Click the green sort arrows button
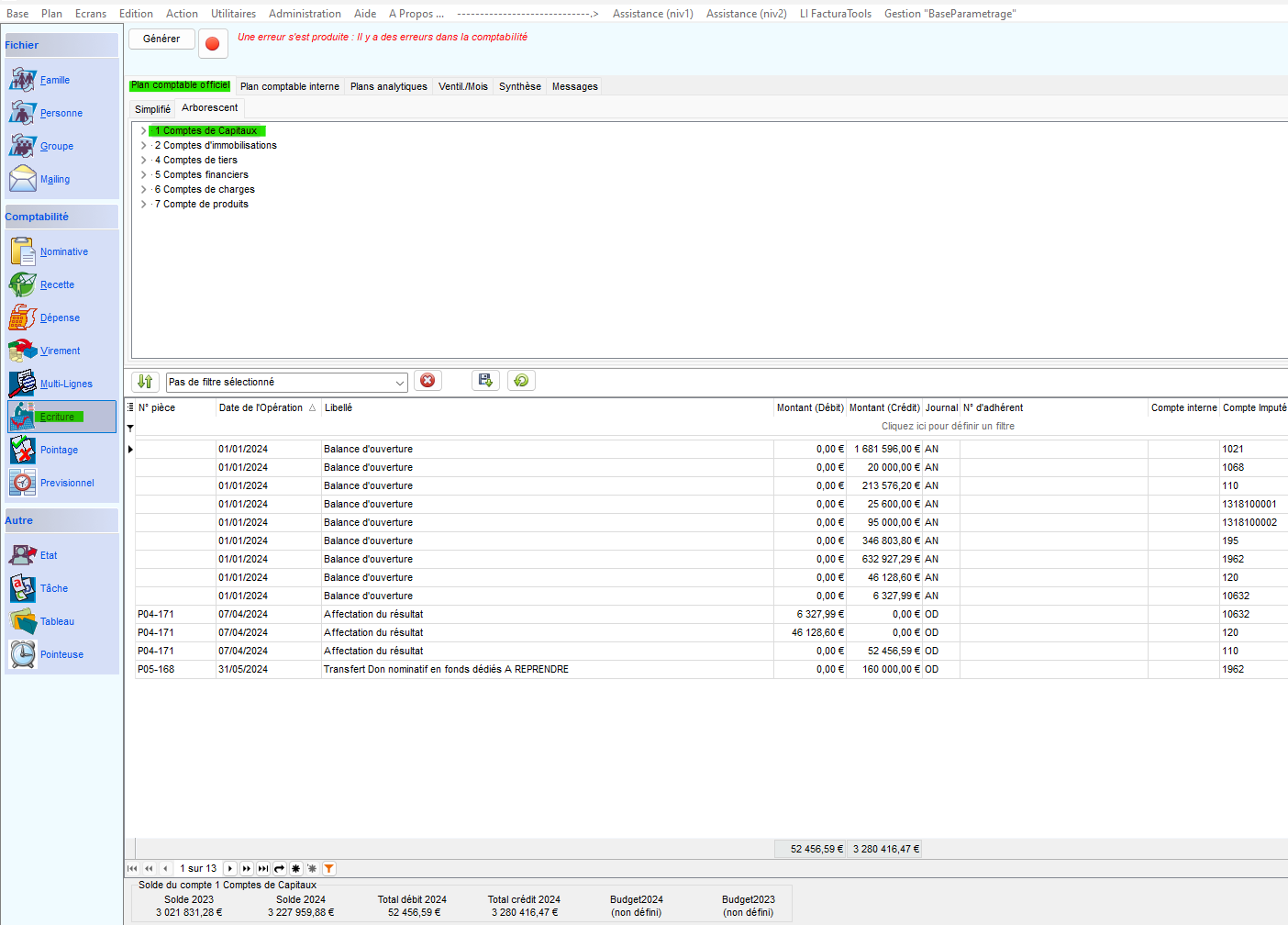1288x925 pixels. tap(145, 382)
